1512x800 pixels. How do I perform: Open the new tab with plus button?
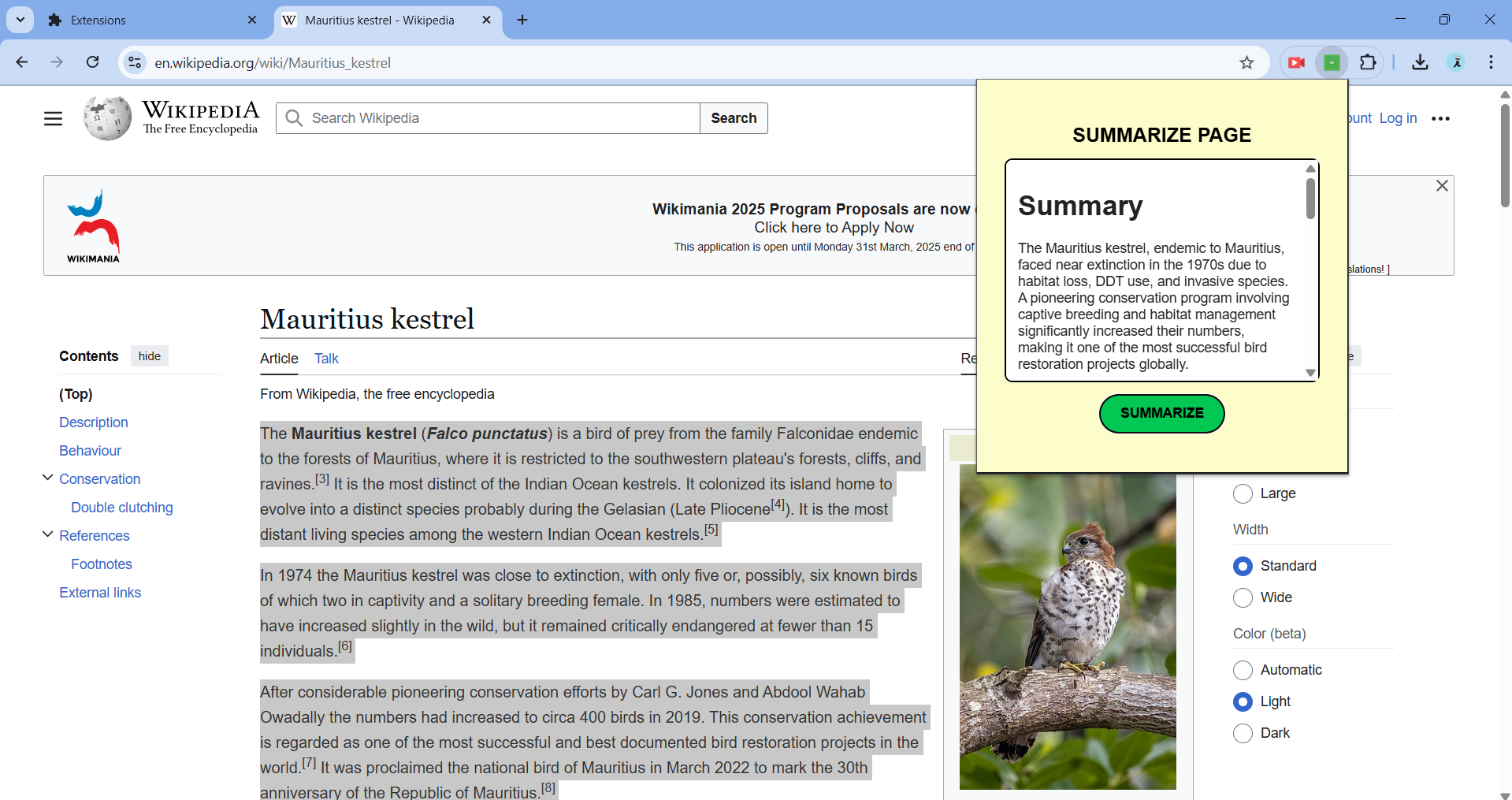[522, 20]
